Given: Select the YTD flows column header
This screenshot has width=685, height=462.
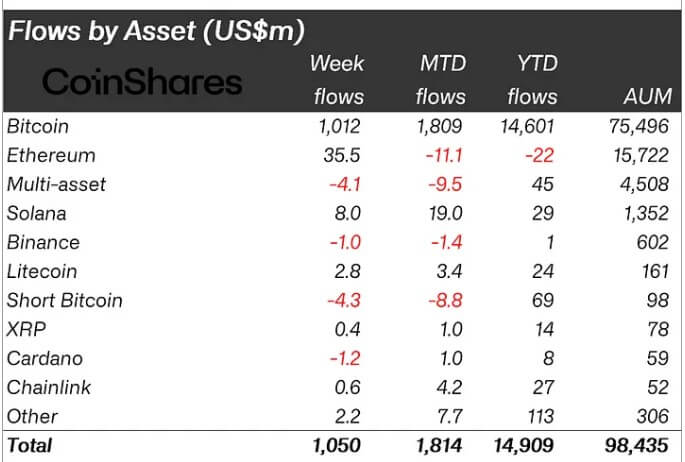Looking at the screenshot, I should pos(533,80).
